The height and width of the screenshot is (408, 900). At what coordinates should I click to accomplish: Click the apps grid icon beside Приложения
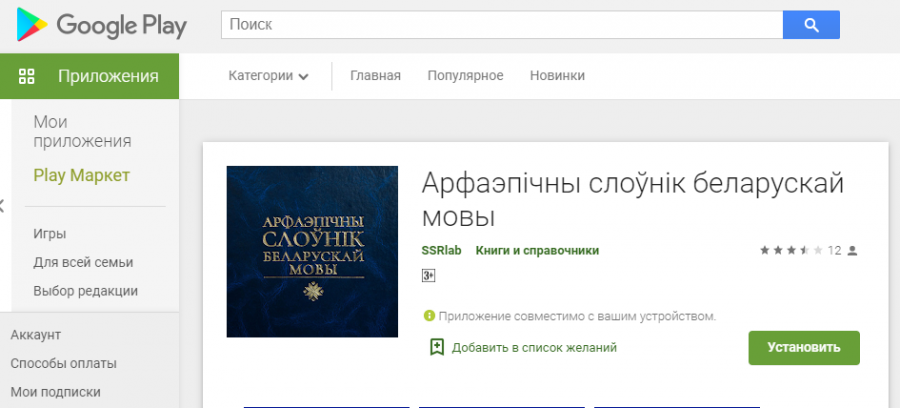[27, 76]
